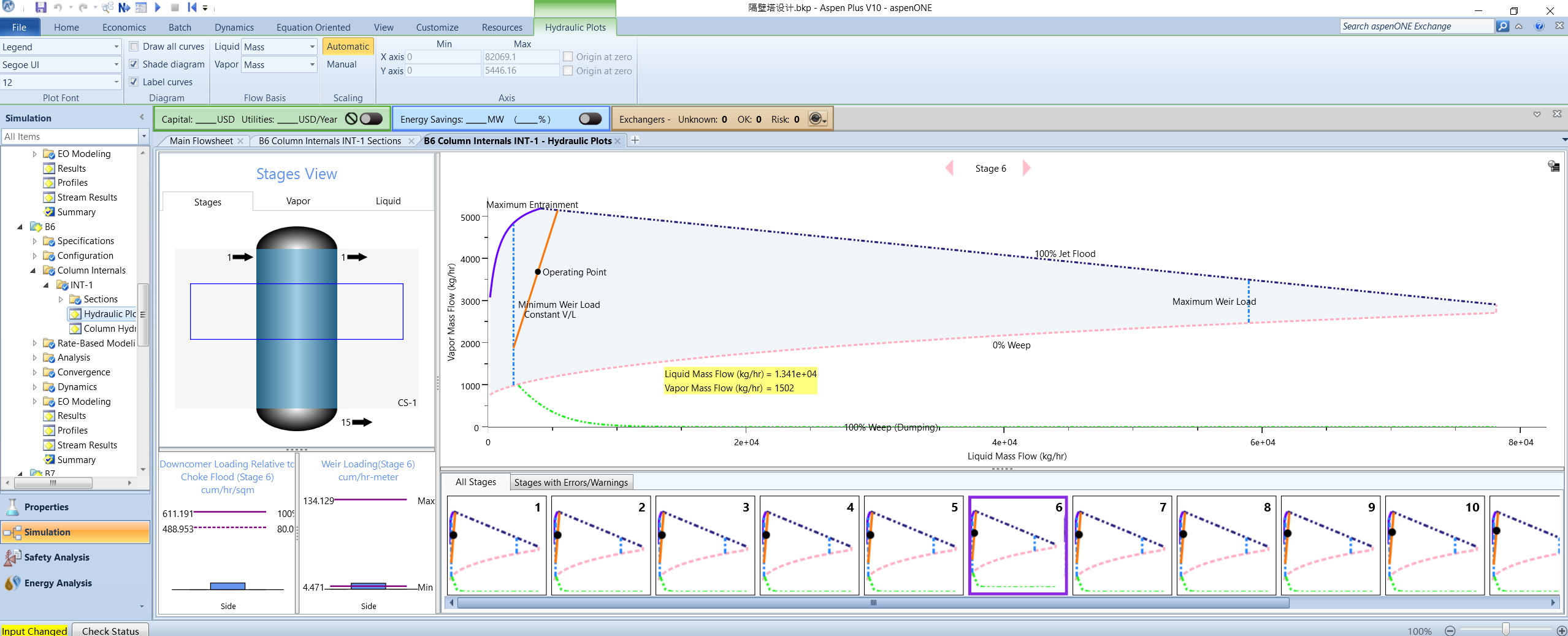This screenshot has height=636, width=1568.
Task: Uncheck the Label curves checkbox
Action: (x=134, y=82)
